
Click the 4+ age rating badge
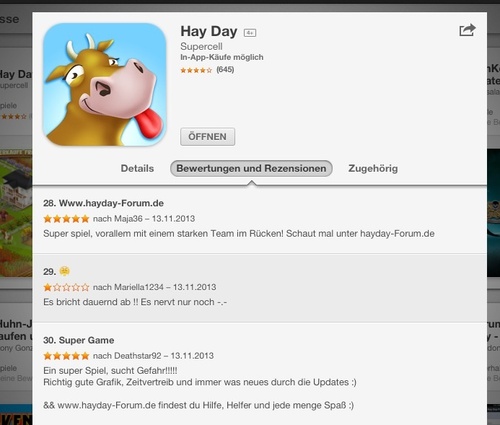(250, 33)
